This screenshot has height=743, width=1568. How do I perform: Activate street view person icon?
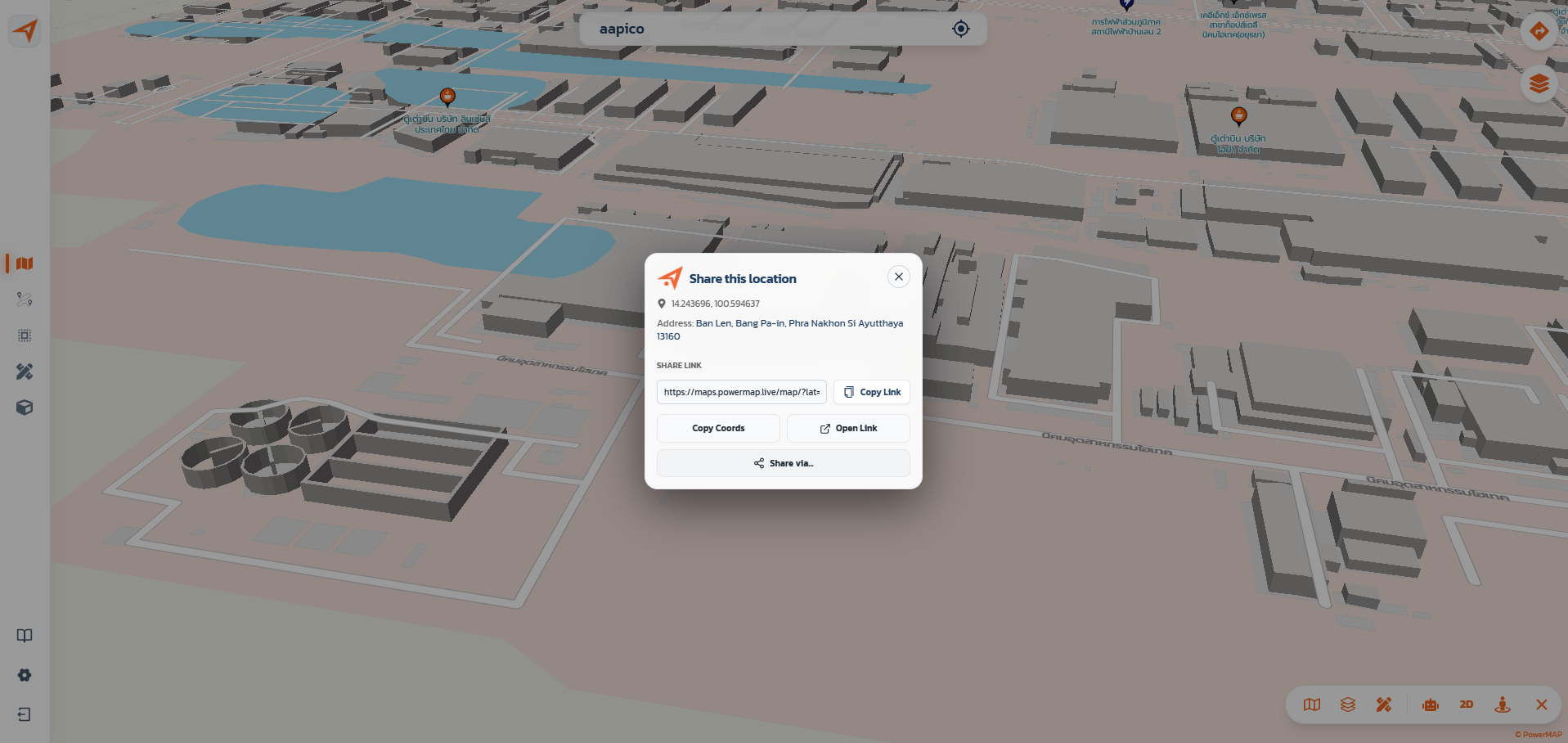tap(1503, 705)
